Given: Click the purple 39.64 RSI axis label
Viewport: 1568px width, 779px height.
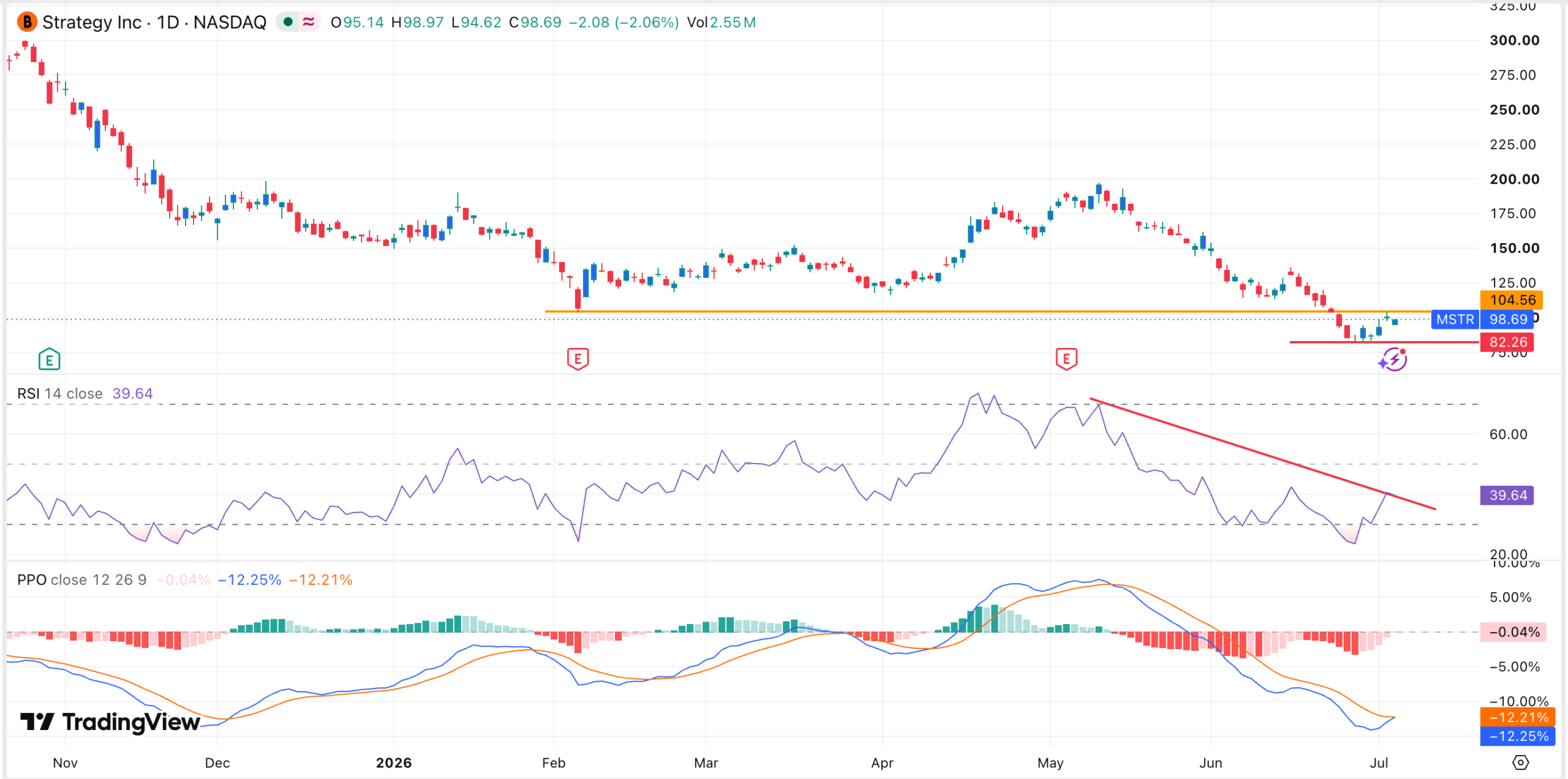Looking at the screenshot, I should (1507, 495).
